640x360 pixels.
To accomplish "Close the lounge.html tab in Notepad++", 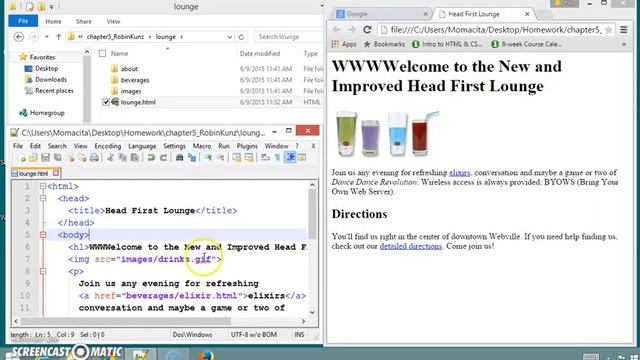I will (56, 173).
